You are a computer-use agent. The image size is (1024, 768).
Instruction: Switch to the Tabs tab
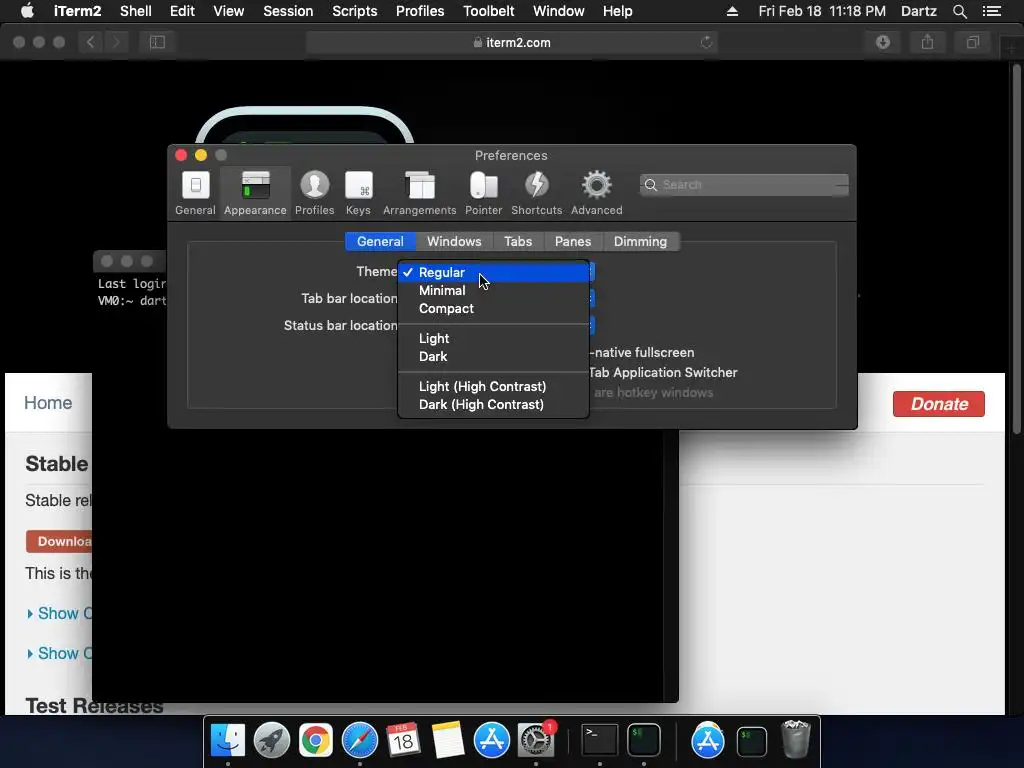point(518,242)
